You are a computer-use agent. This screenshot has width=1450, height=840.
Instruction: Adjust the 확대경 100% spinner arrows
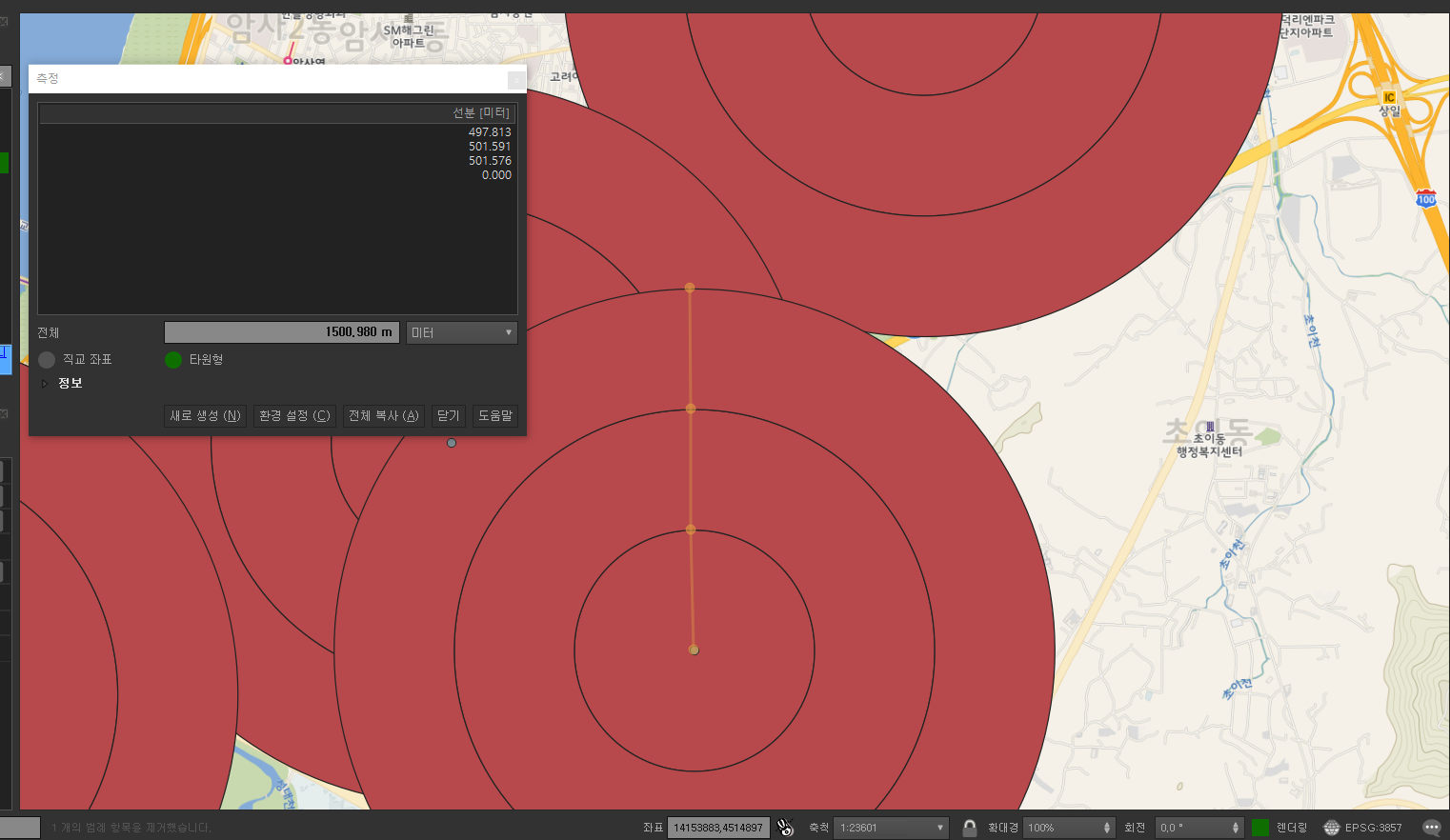coord(1107,828)
